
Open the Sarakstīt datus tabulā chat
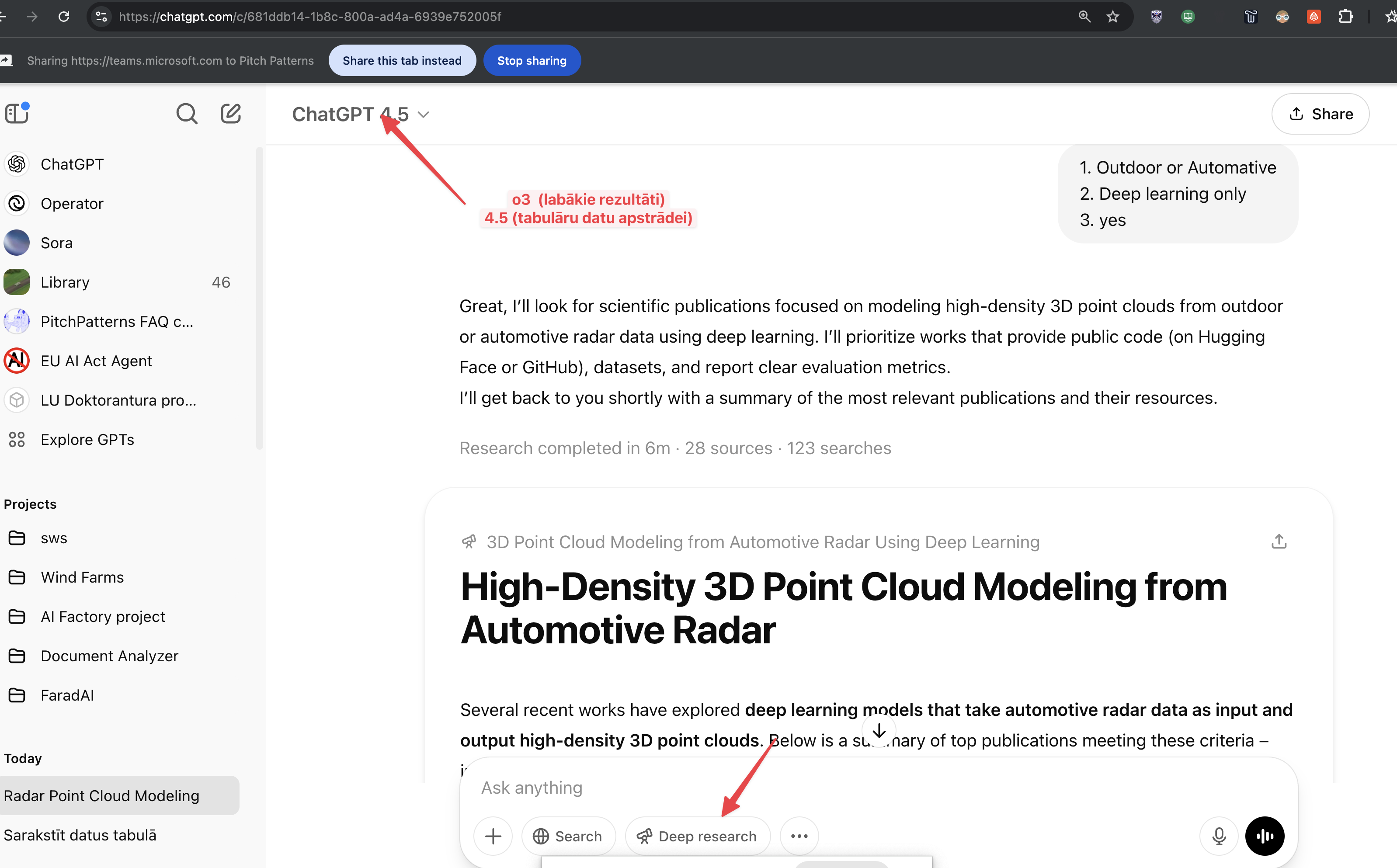(119, 835)
